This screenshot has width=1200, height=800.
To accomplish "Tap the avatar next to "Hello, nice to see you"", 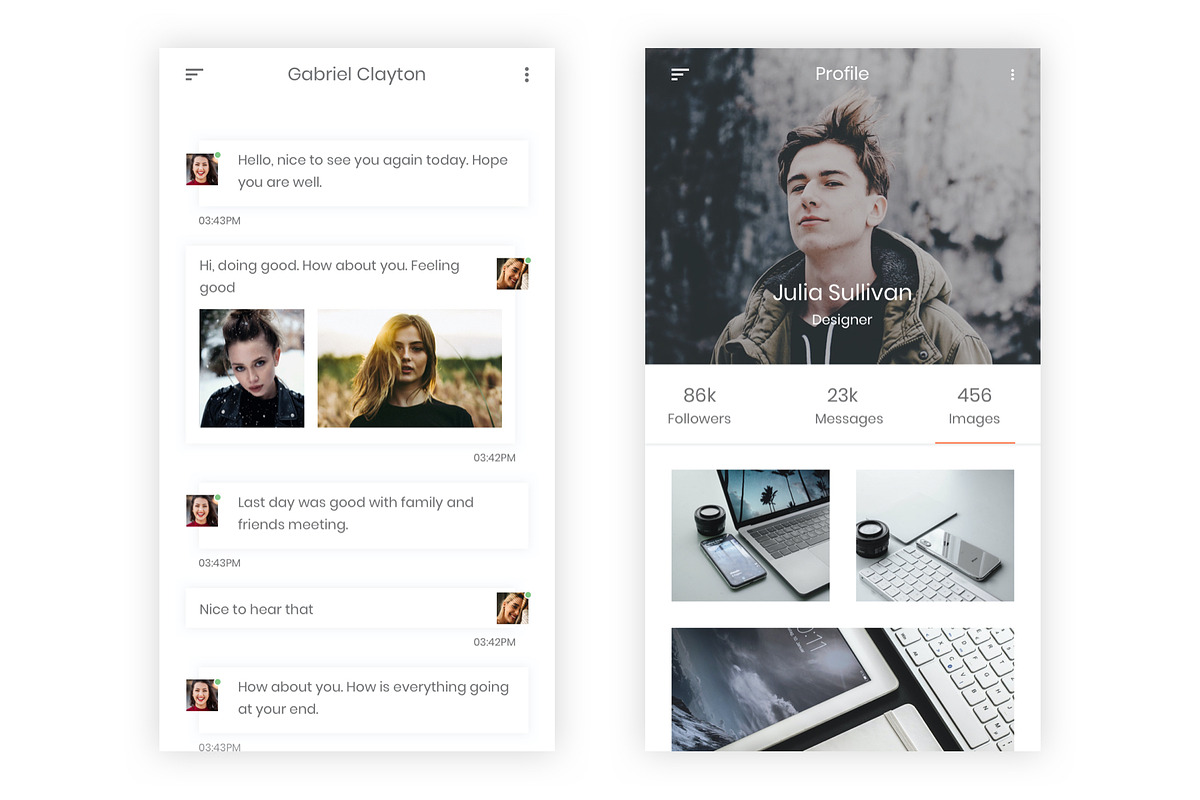I will click(202, 169).
